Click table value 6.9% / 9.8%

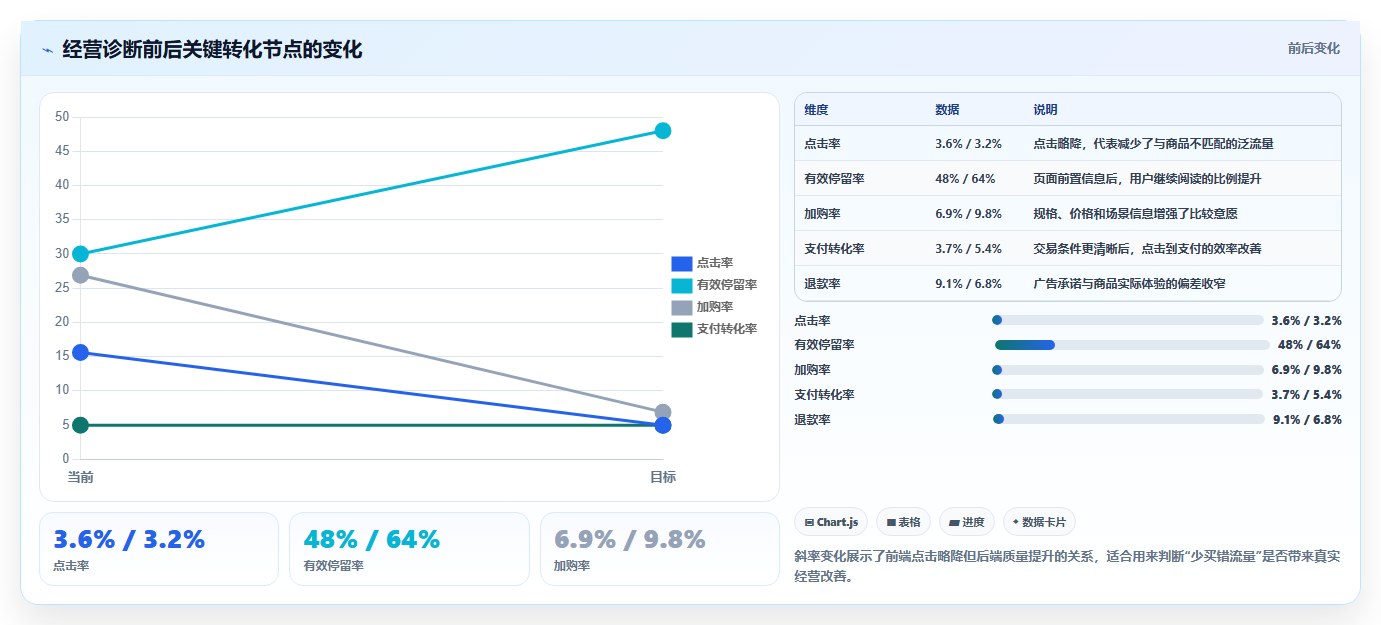(x=968, y=214)
